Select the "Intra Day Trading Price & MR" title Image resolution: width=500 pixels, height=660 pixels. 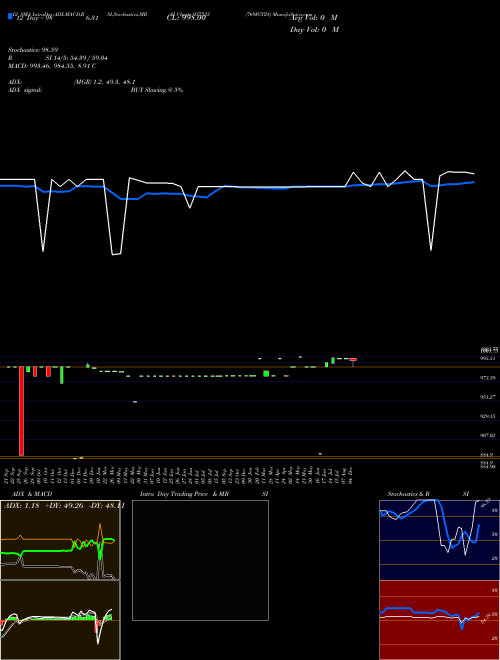(184, 494)
